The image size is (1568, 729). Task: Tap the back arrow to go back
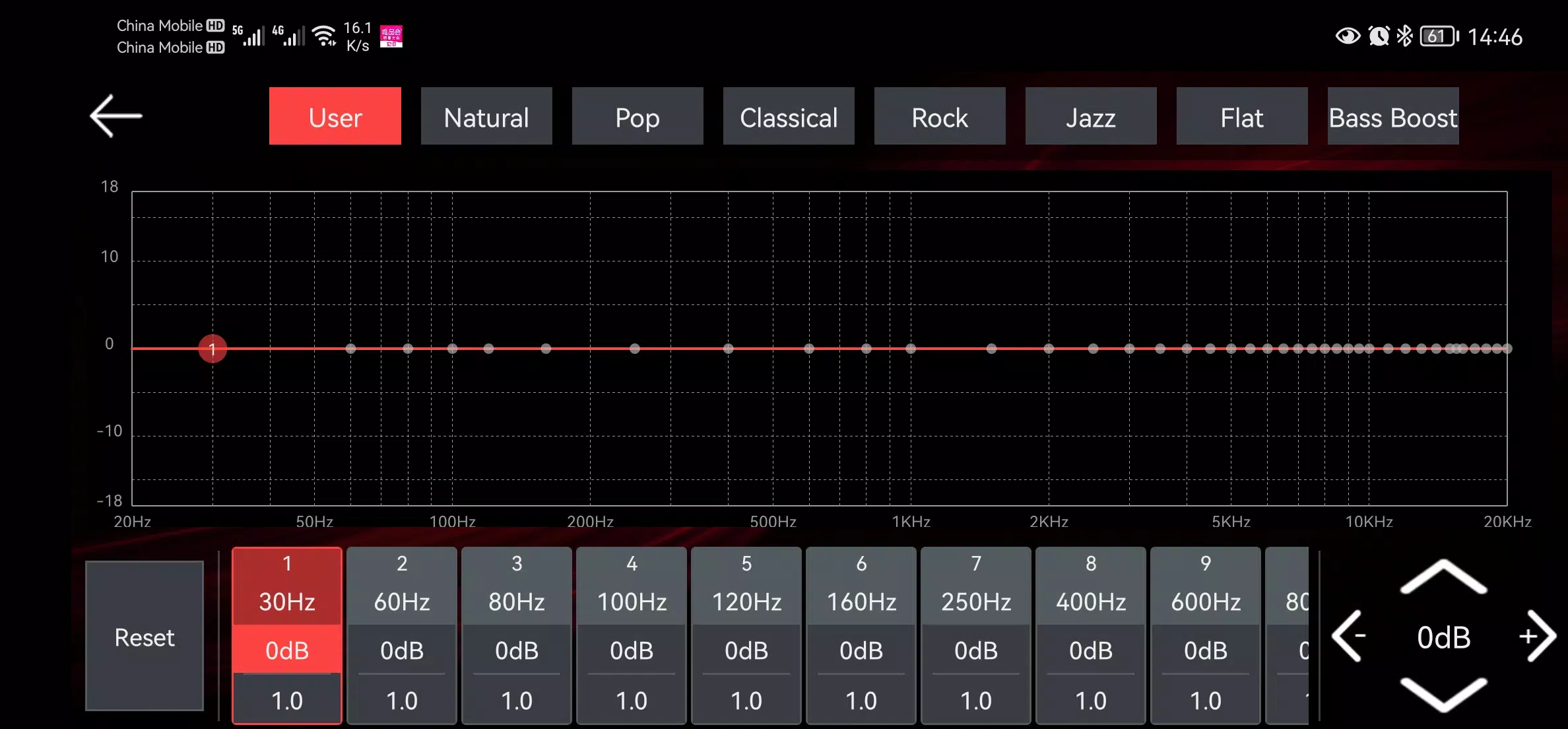point(115,117)
